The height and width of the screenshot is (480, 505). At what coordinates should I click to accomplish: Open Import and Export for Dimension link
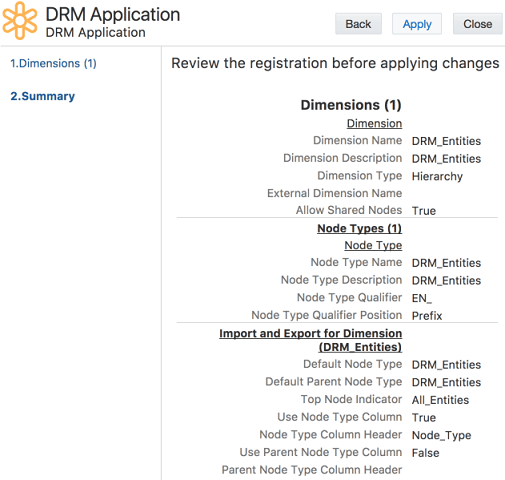pos(311,340)
